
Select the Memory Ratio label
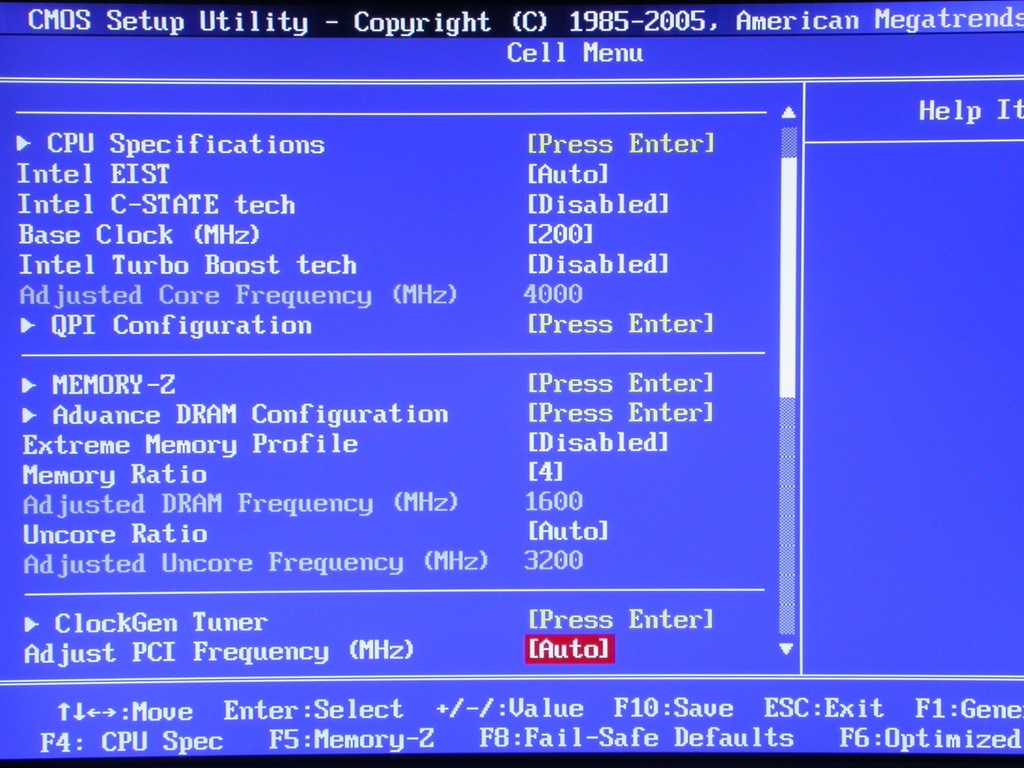(114, 475)
